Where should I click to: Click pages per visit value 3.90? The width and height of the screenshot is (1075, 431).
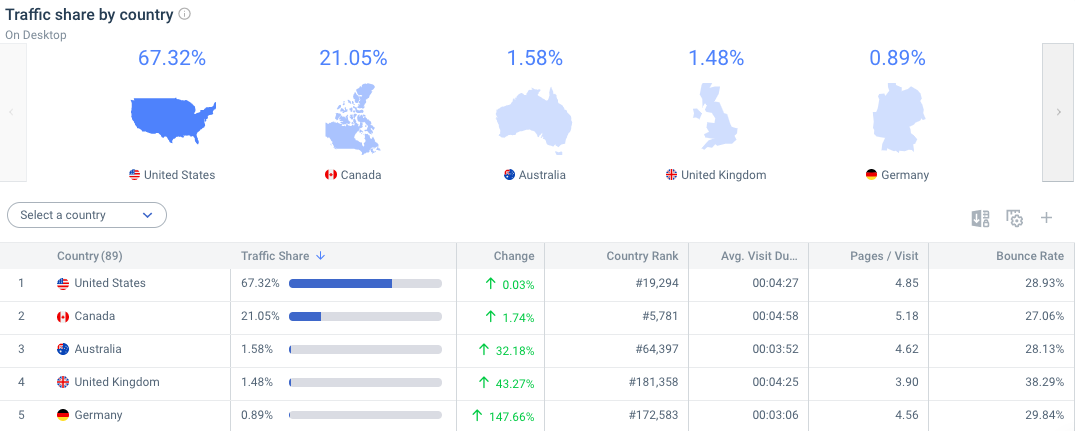906,382
